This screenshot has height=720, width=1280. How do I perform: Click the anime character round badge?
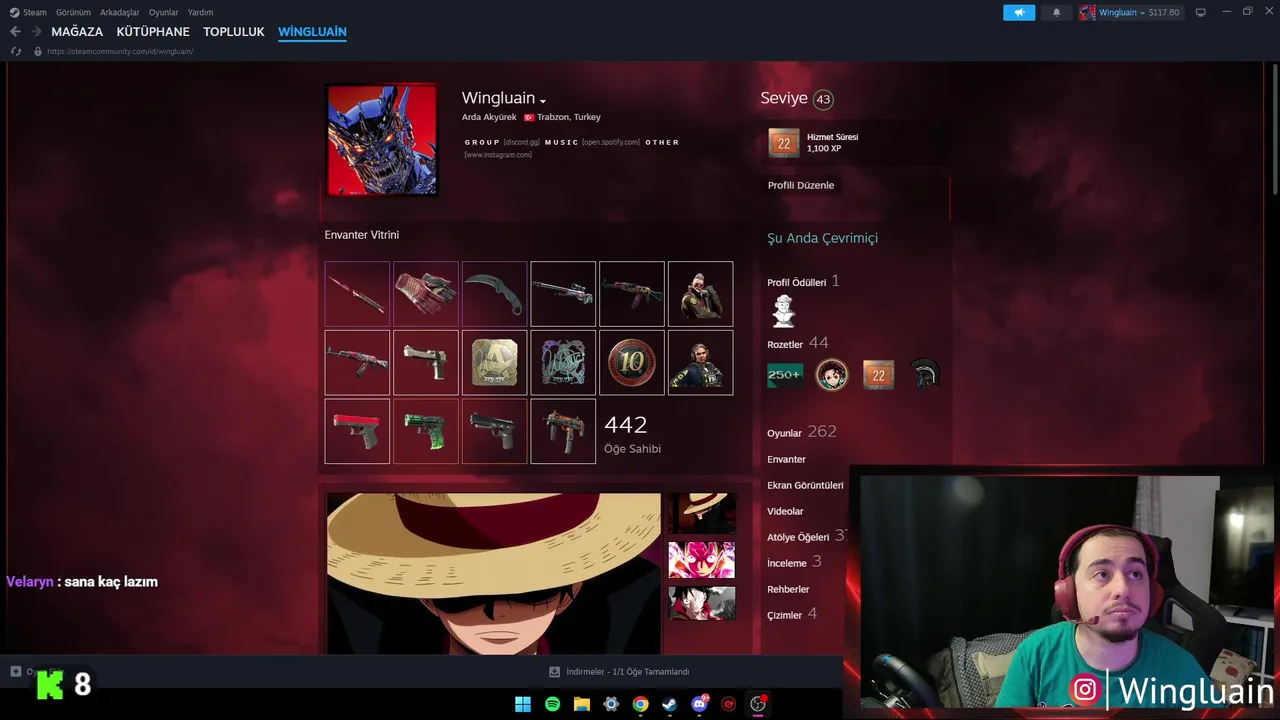pos(831,375)
